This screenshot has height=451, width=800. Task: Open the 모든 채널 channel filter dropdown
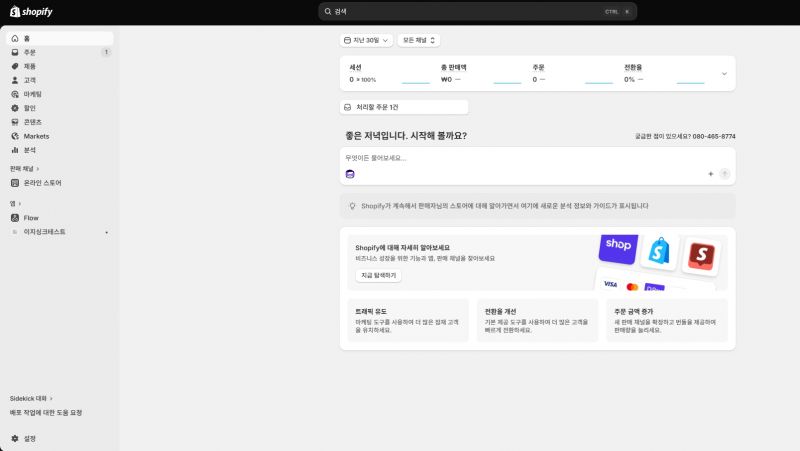coord(418,40)
